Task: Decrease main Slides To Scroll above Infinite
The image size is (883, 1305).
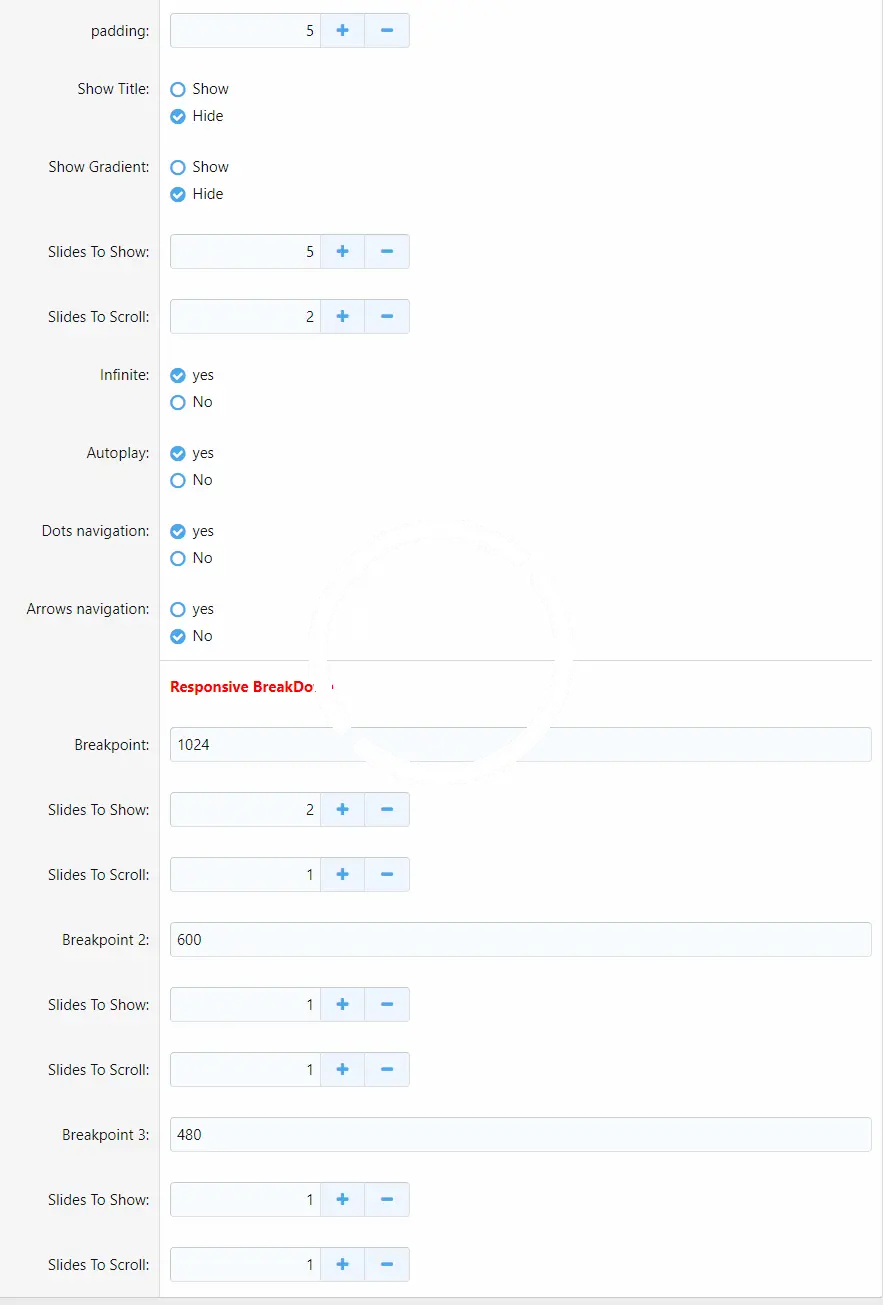Action: tap(387, 317)
